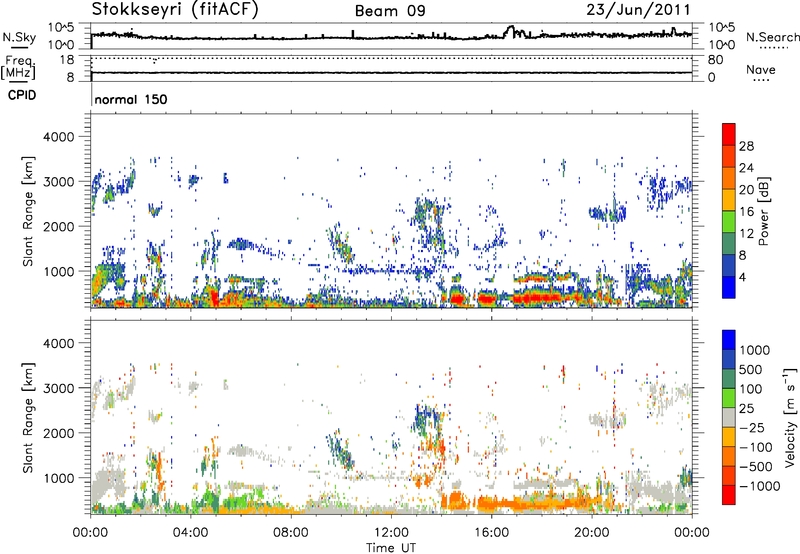Image resolution: width=800 pixels, height=554 pixels.
Task: Click the date '23/Jun/2011'
Action: coord(638,10)
